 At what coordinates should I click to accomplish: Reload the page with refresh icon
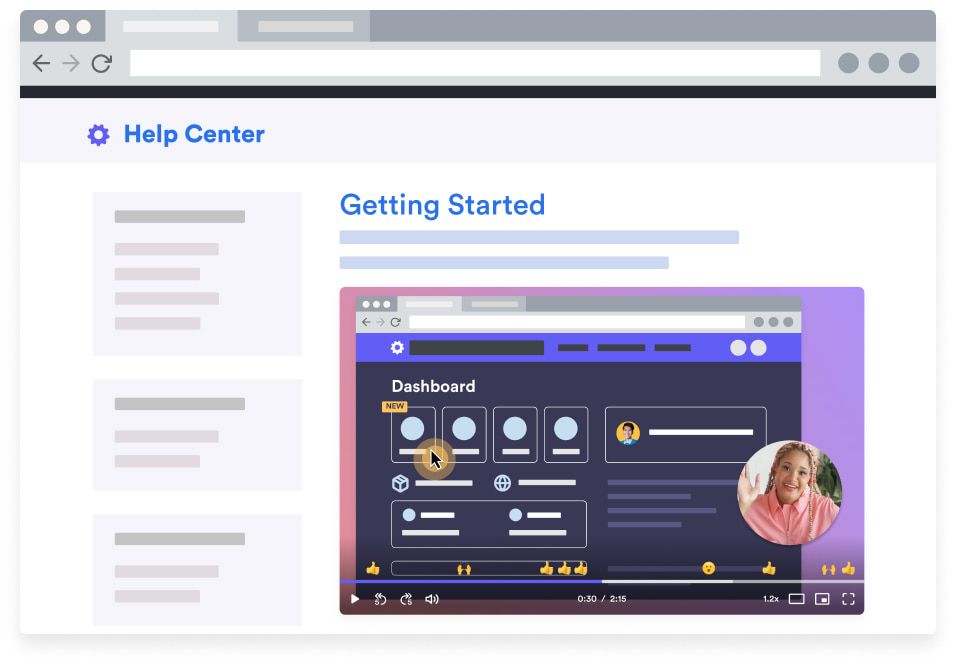[x=101, y=63]
